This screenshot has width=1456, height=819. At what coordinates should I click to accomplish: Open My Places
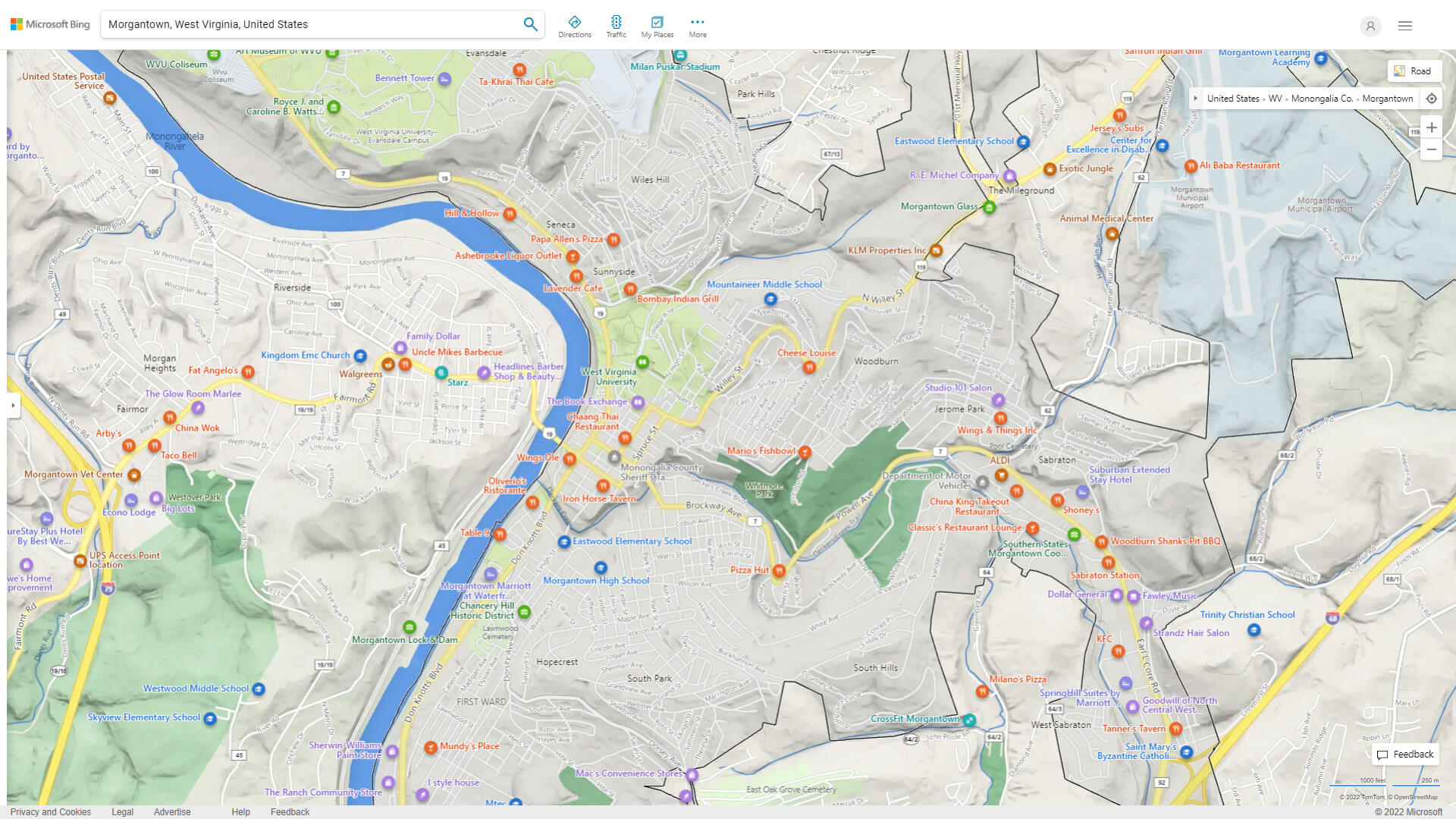tap(657, 27)
